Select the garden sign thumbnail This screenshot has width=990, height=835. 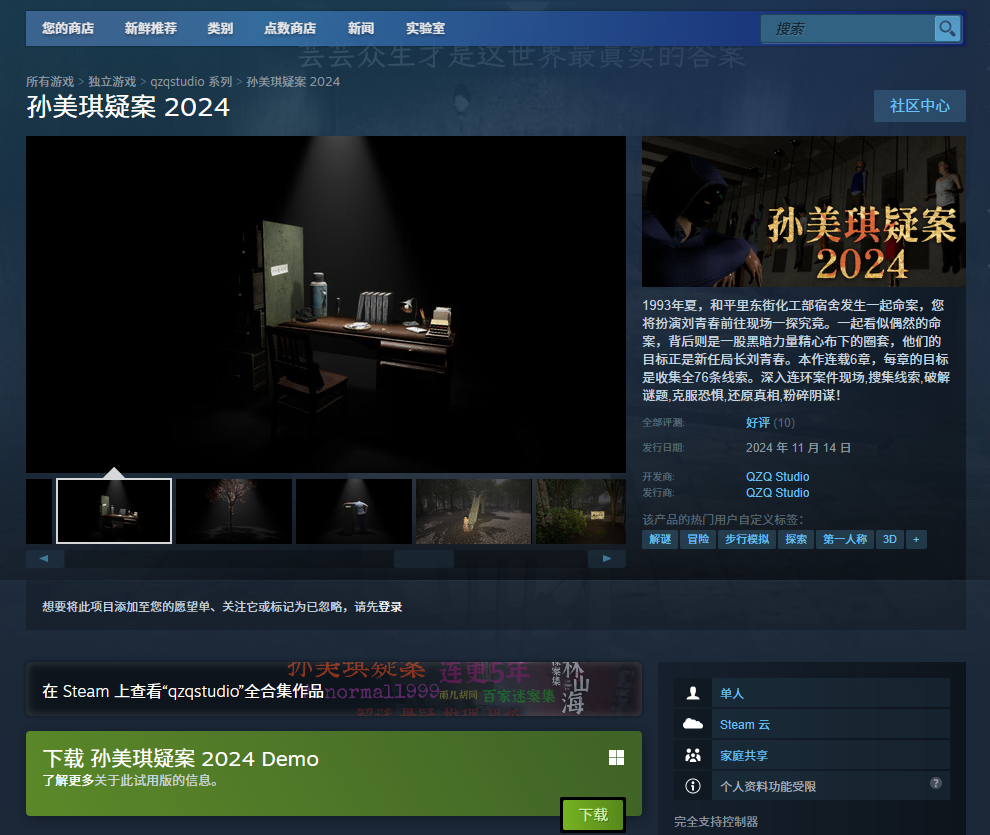tap(581, 511)
